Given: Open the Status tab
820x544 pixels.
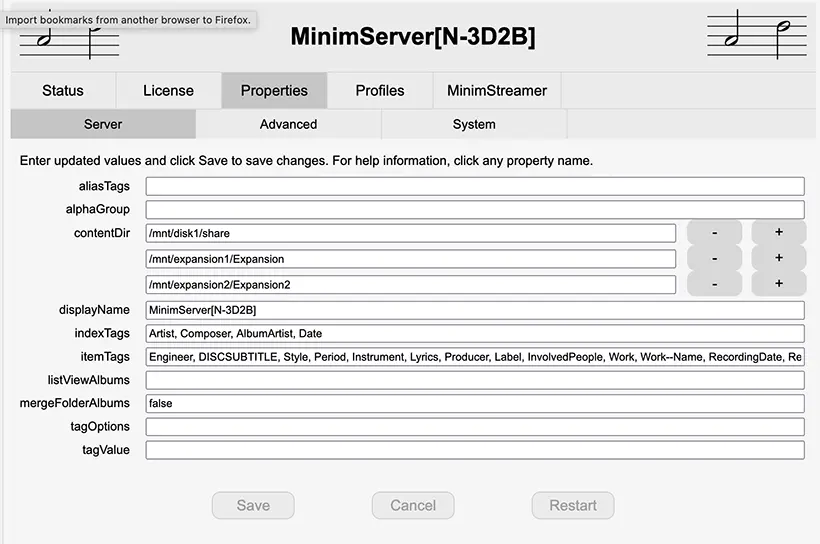Looking at the screenshot, I should pyautogui.click(x=63, y=90).
